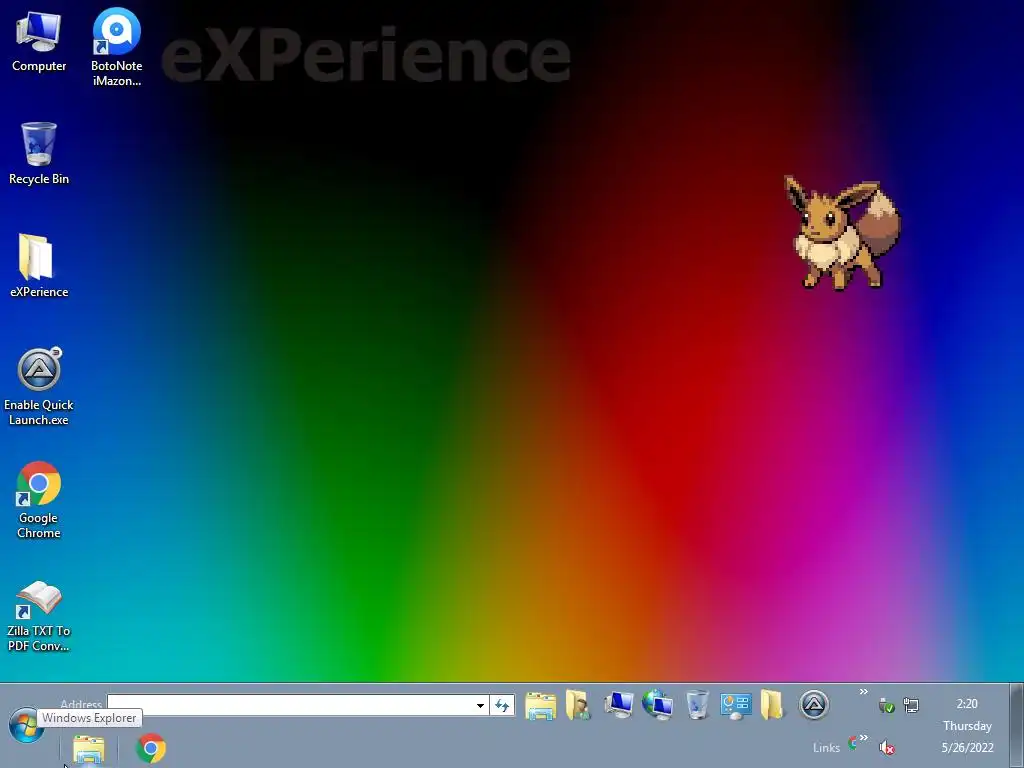Click the Address bar Go/refresh button
The width and height of the screenshot is (1024, 768).
pos(502,705)
